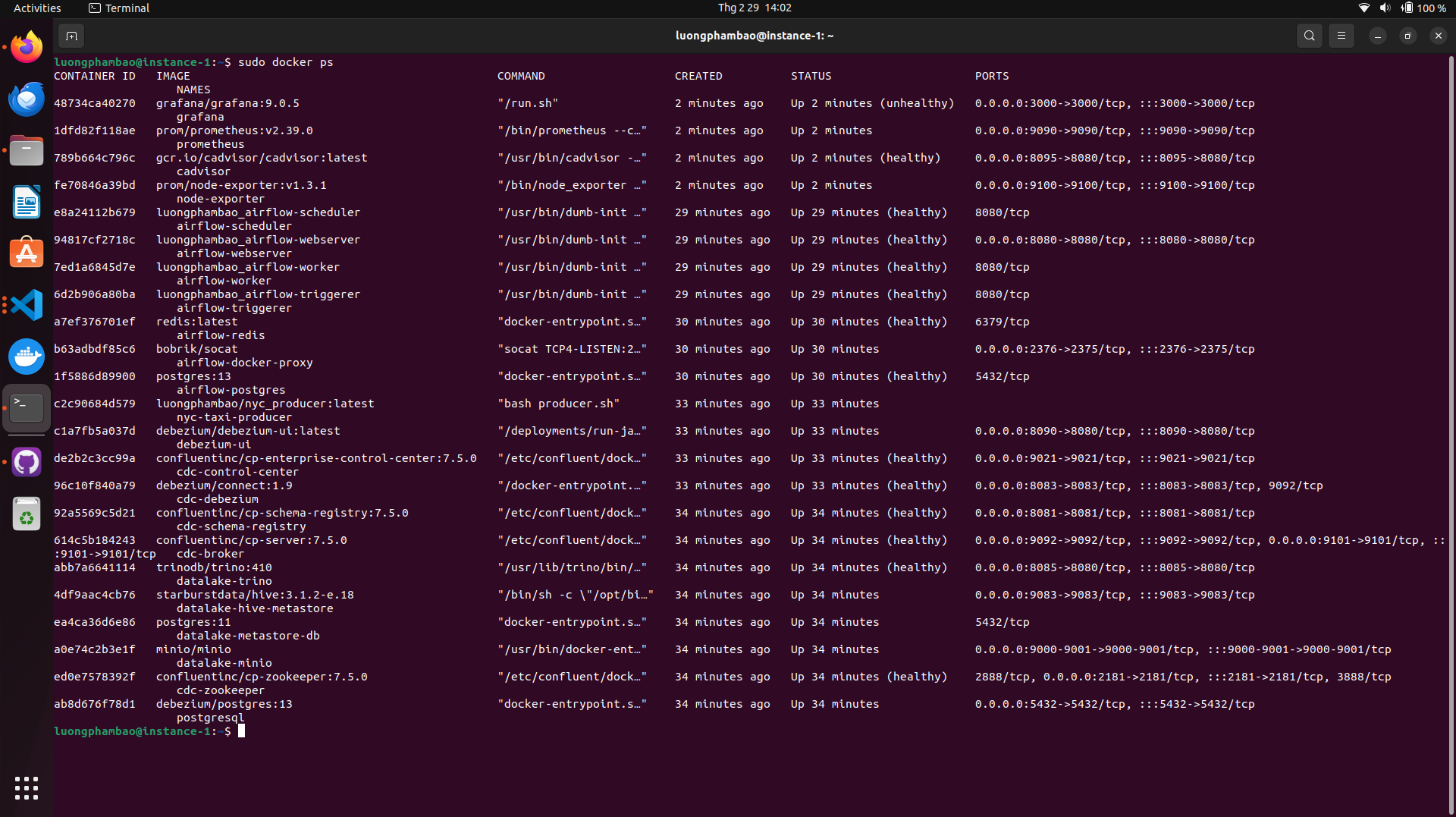Select the cadvisor image name text
The image size is (1456, 817).
[x=262, y=158]
